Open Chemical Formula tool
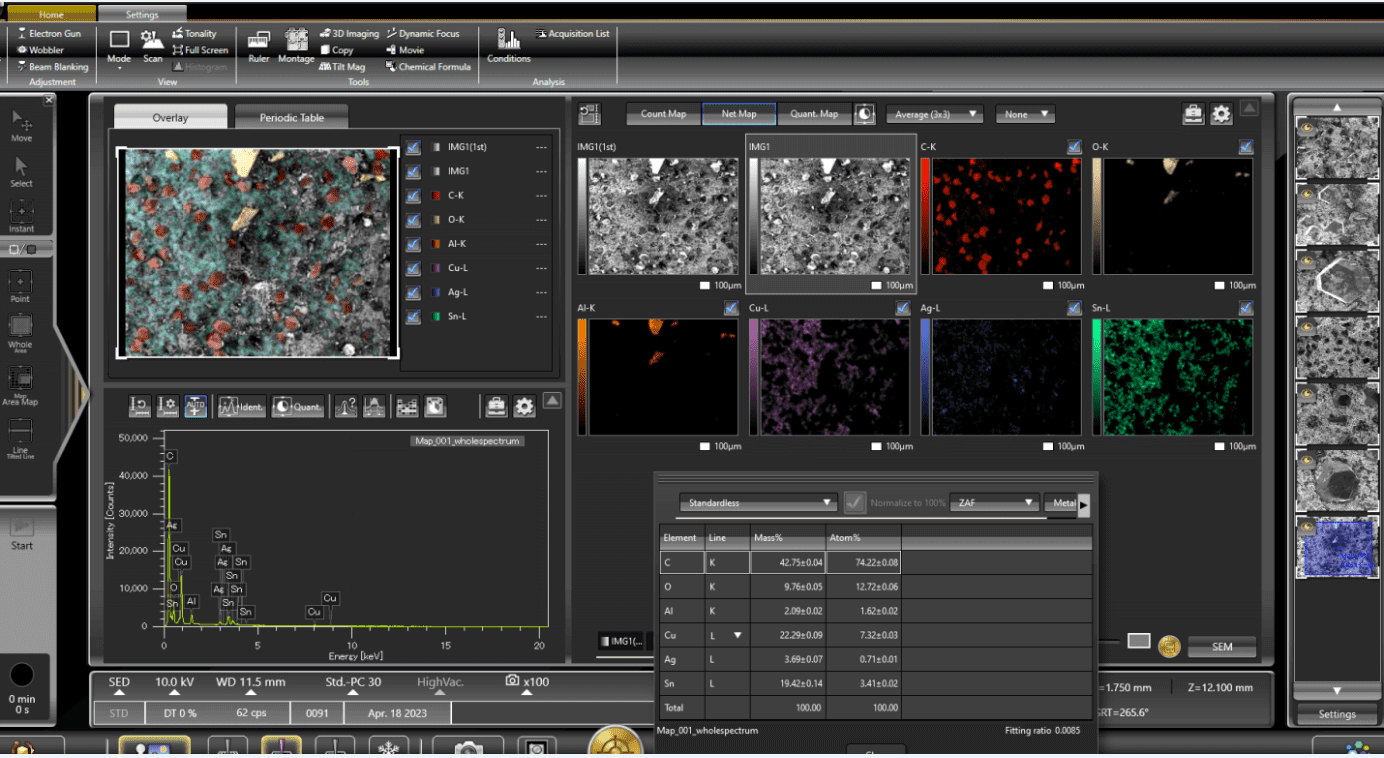Screen dimensions: 1384x758 (427, 67)
